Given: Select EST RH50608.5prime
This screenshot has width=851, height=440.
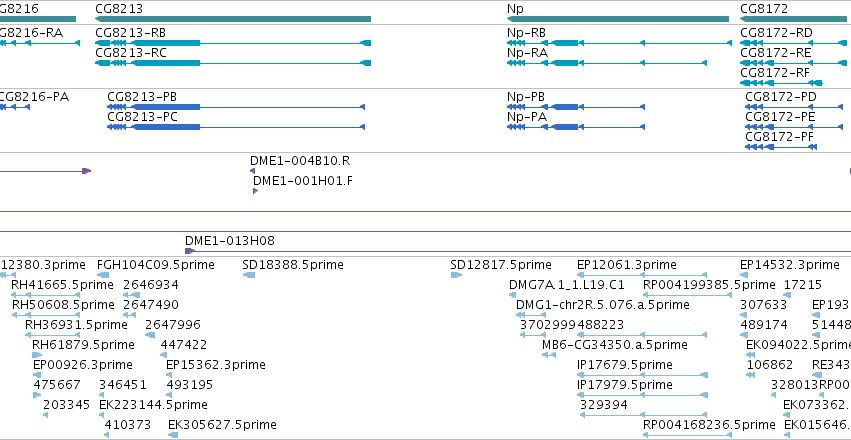Looking at the screenshot, I should point(46,315).
